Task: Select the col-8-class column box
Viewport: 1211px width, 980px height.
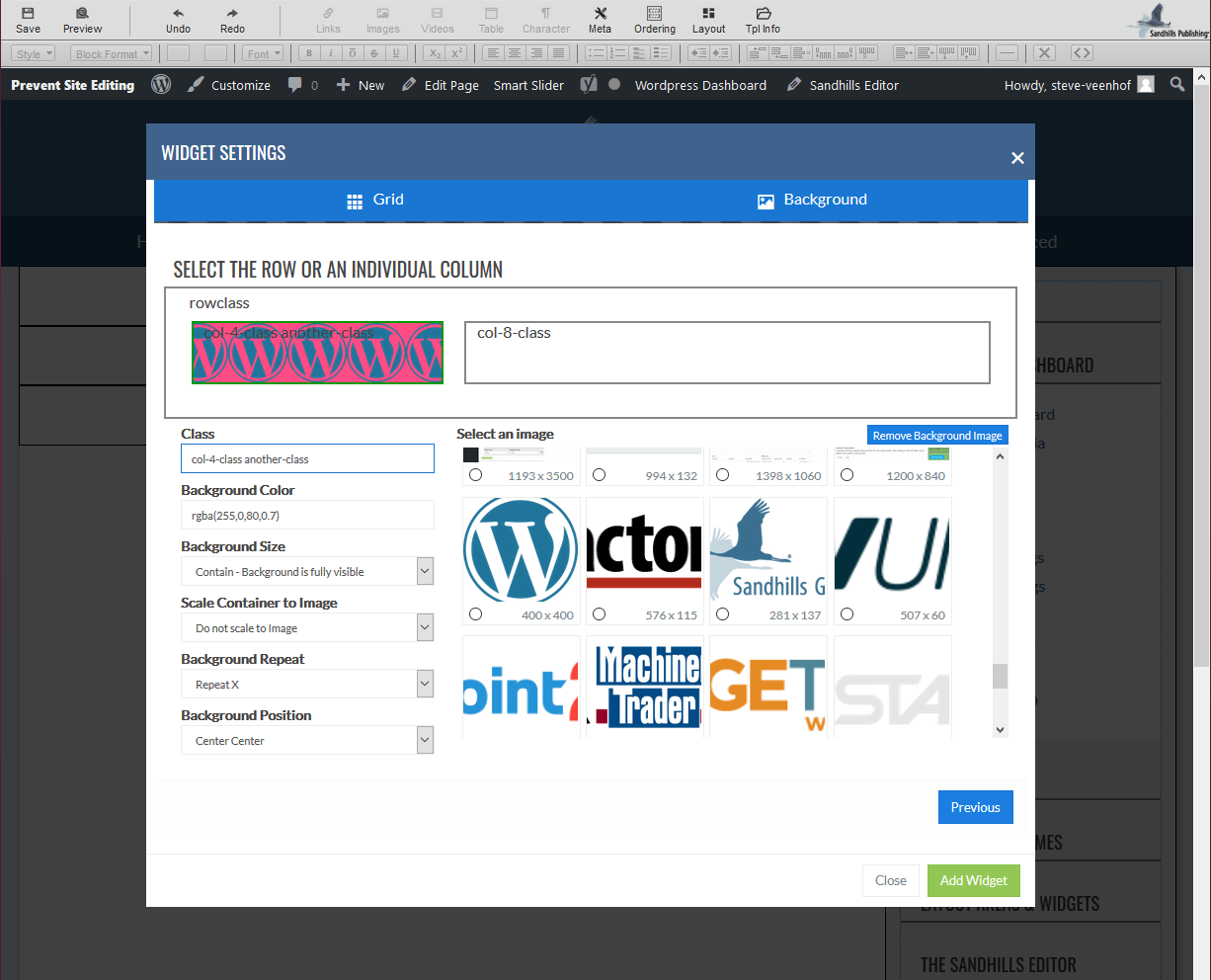Action: coord(727,352)
